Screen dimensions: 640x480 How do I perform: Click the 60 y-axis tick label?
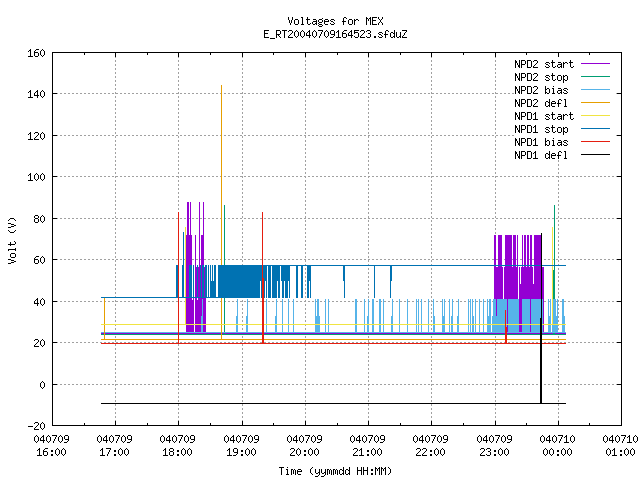pyautogui.click(x=39, y=260)
